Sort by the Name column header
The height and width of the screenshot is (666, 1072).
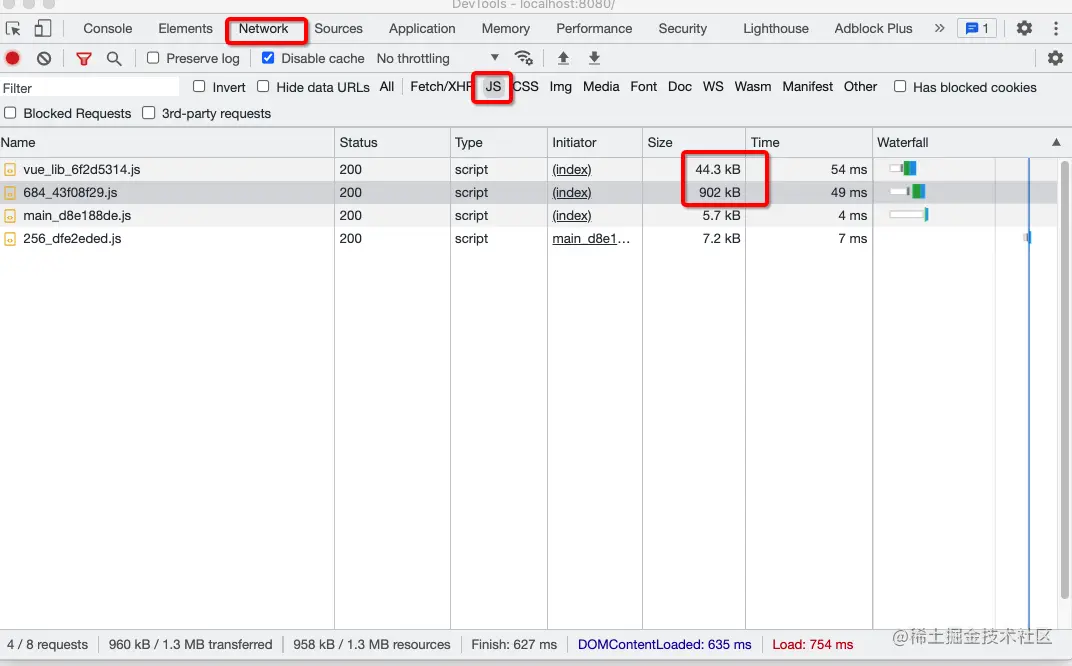[x=167, y=142]
